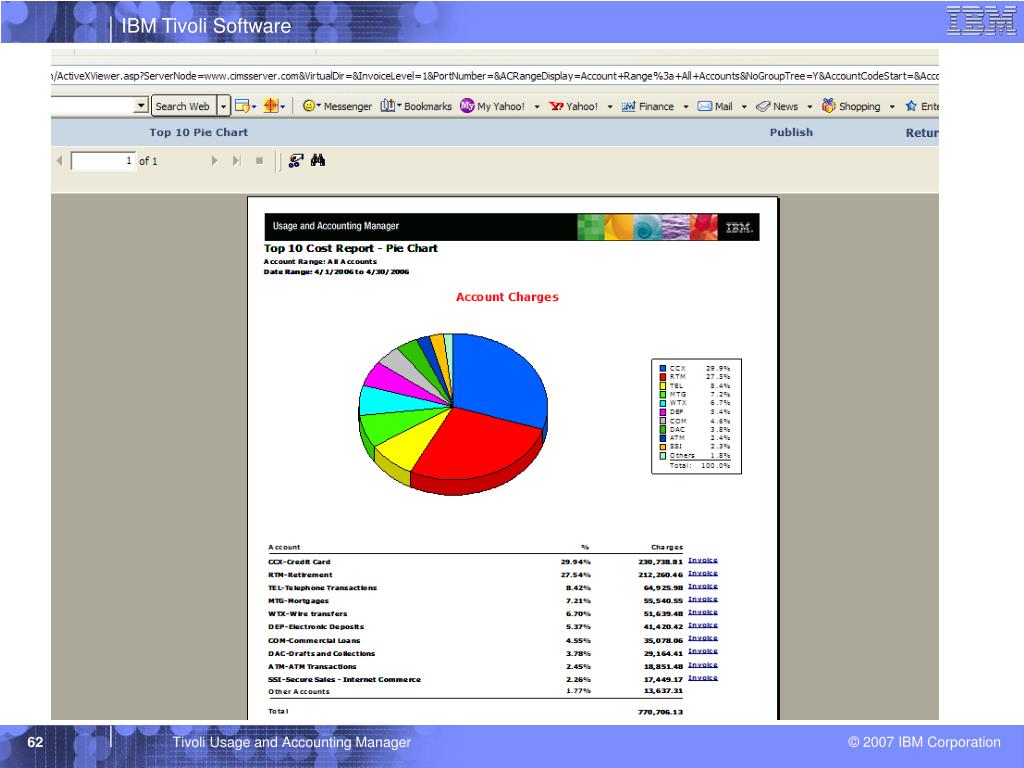The height and width of the screenshot is (768, 1024).
Task: Expand the Shopping dropdown arrow
Action: point(892,106)
